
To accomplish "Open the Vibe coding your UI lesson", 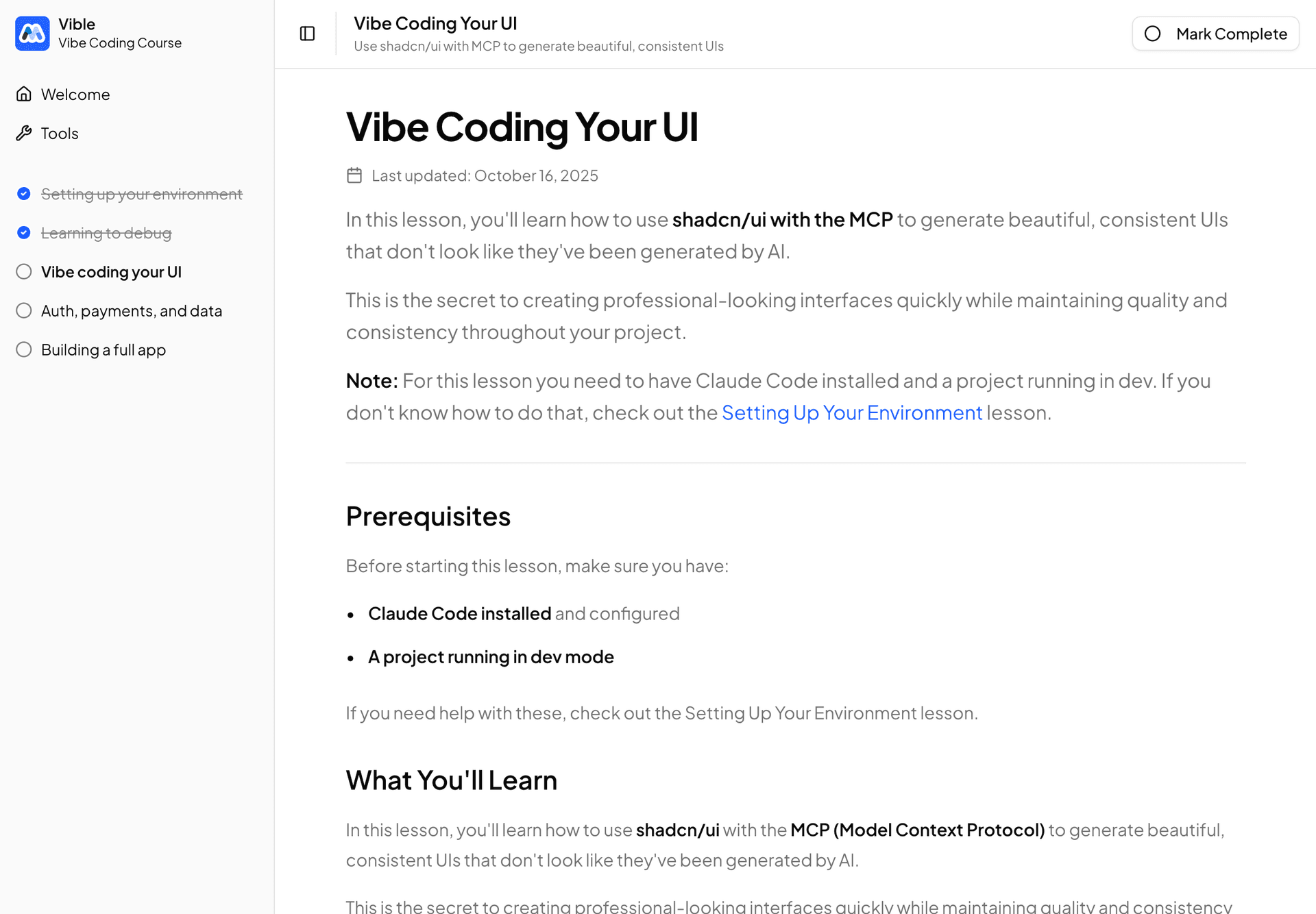I will (x=111, y=271).
